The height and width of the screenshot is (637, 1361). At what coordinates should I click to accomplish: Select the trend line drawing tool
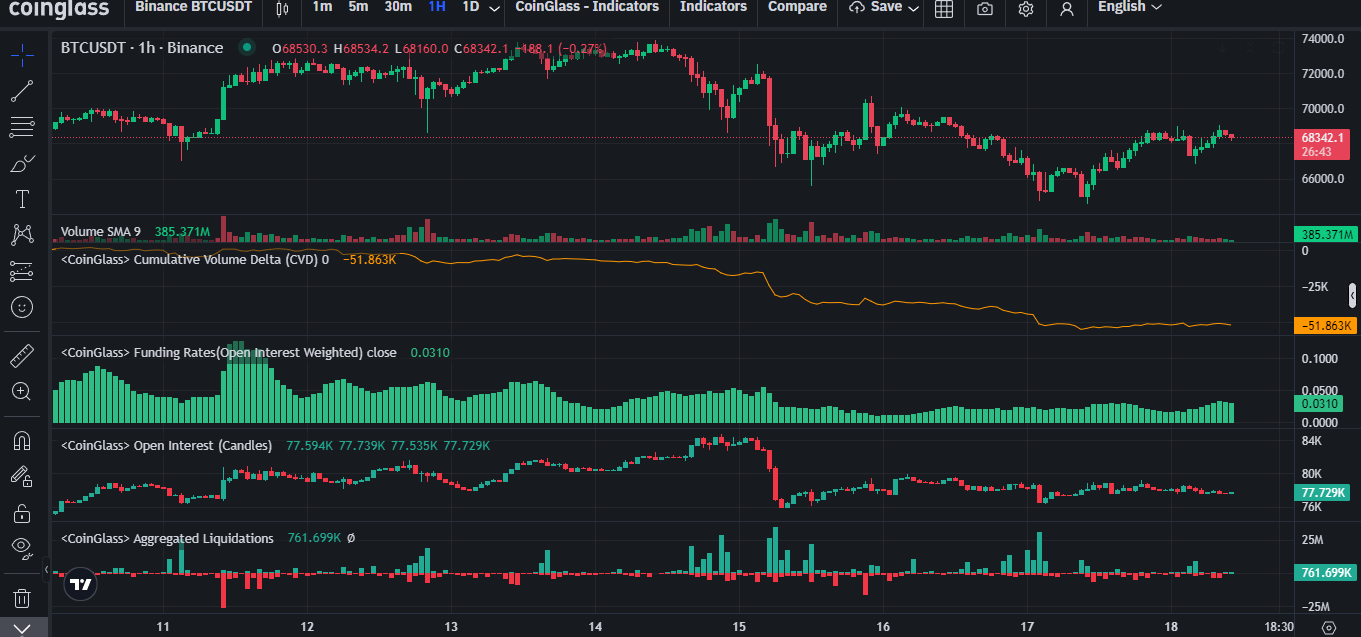(22, 91)
